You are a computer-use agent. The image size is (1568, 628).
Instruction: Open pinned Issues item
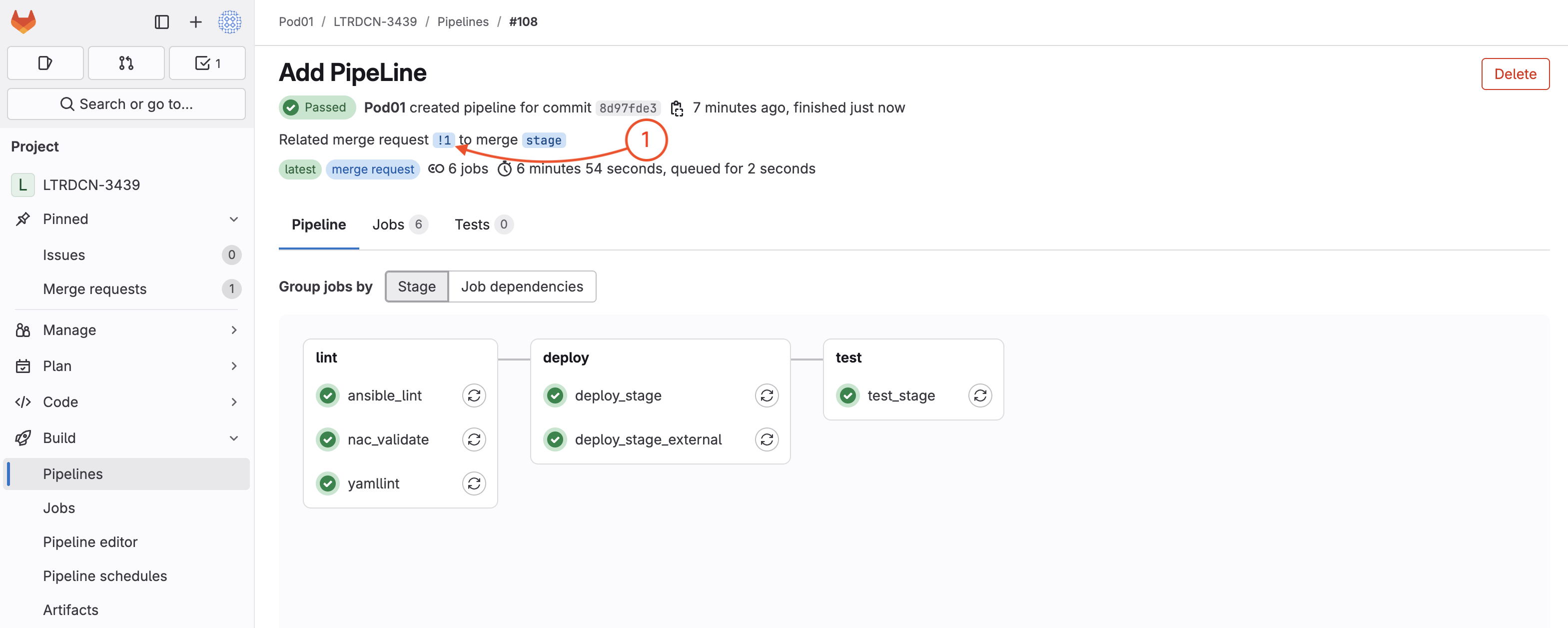coord(126,254)
